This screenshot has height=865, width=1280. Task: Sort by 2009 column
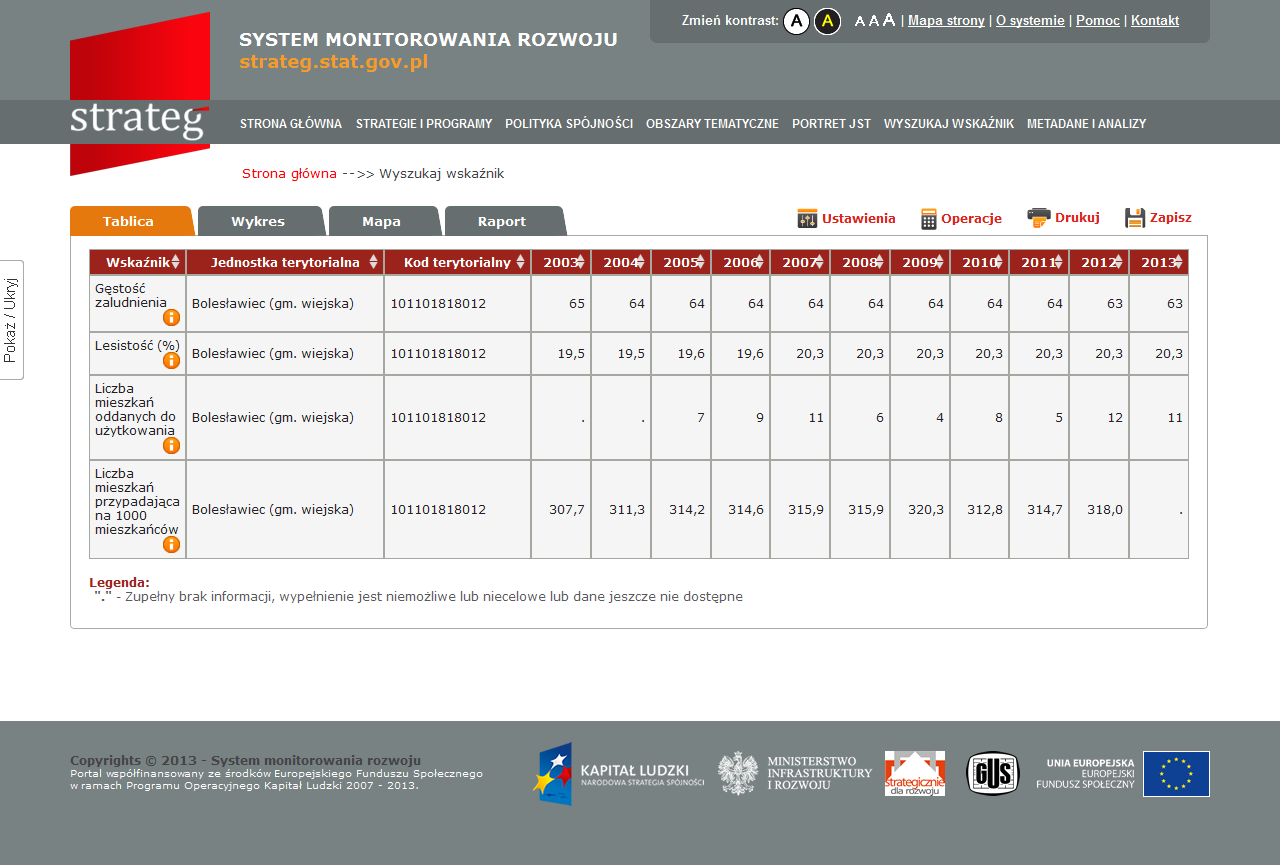click(x=920, y=262)
